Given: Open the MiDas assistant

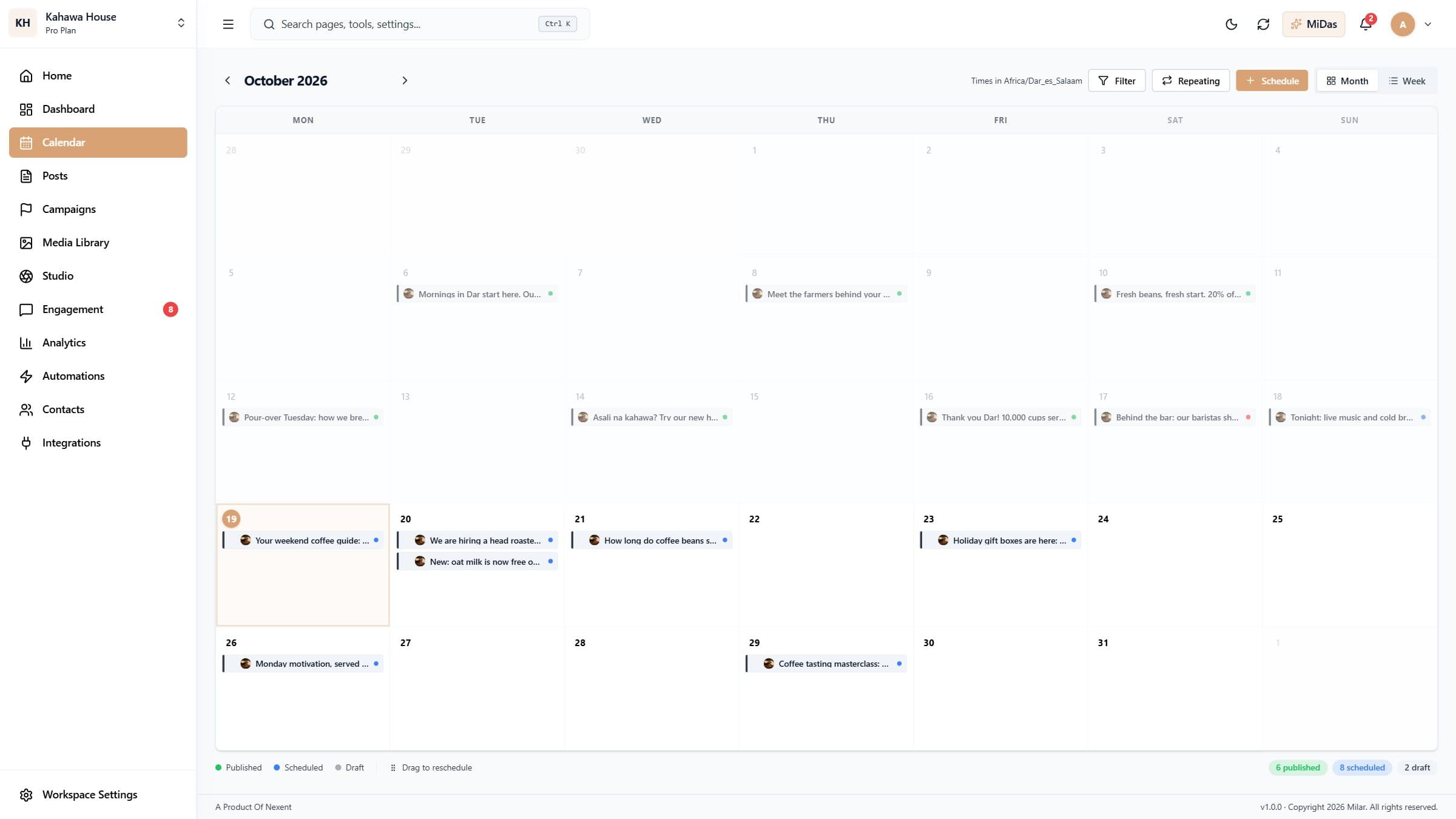Looking at the screenshot, I should click(1313, 24).
